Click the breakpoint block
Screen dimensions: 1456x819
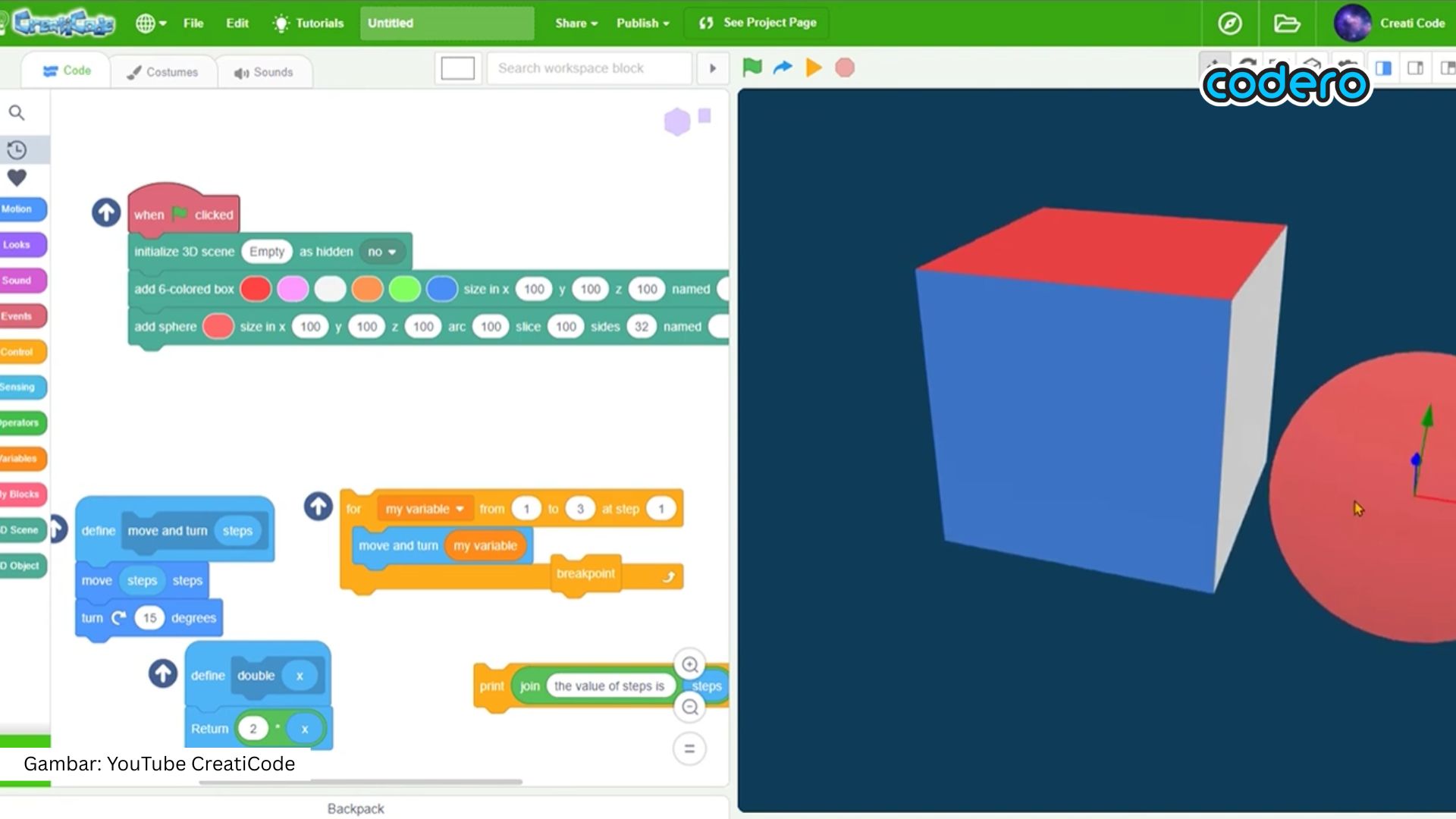[585, 574]
